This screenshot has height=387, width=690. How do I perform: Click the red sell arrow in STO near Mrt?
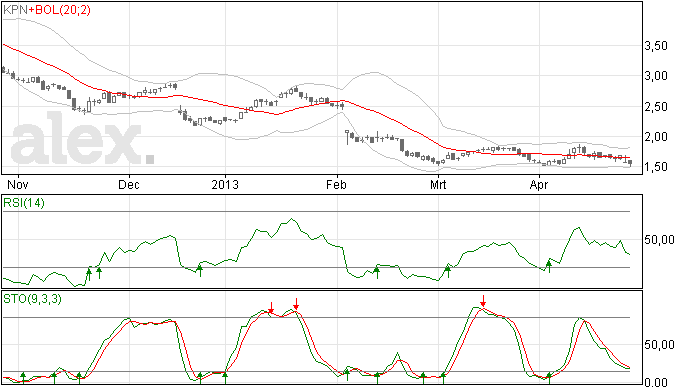[x=483, y=301]
